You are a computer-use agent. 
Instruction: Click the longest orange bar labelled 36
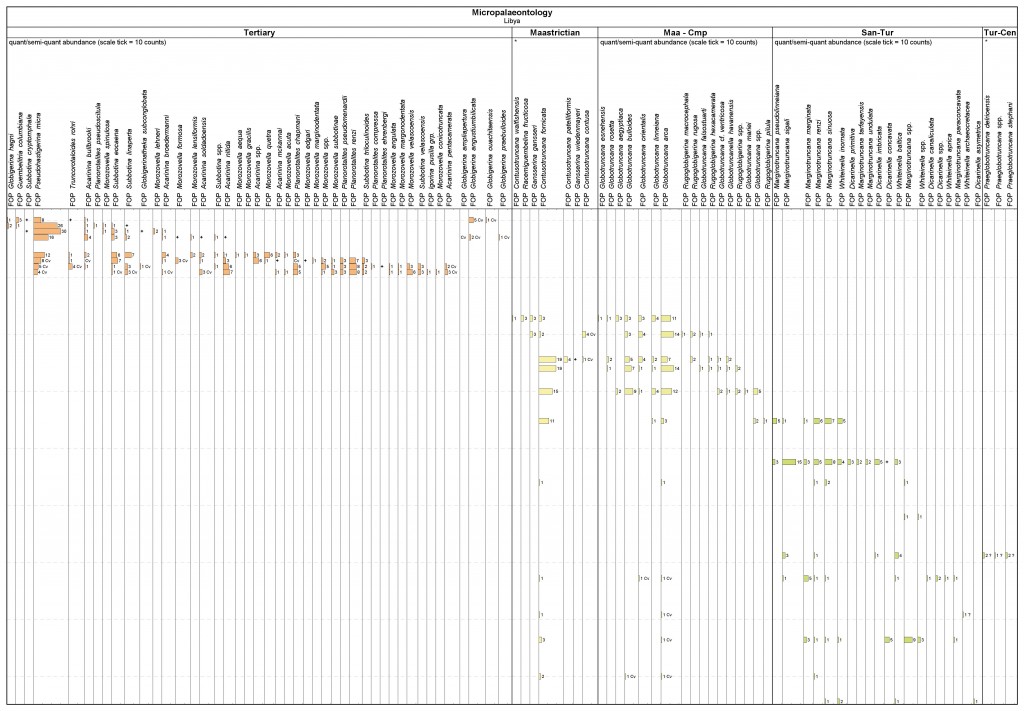(47, 226)
